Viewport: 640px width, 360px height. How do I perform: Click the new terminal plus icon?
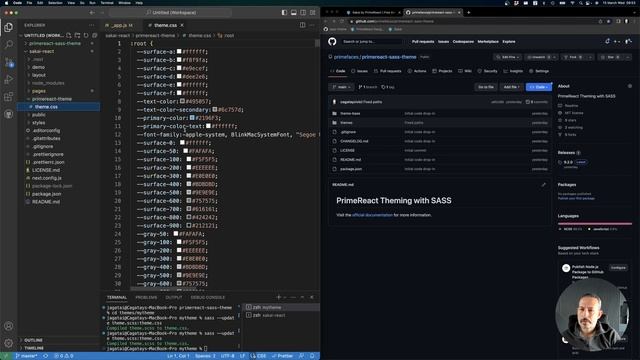click(x=279, y=297)
